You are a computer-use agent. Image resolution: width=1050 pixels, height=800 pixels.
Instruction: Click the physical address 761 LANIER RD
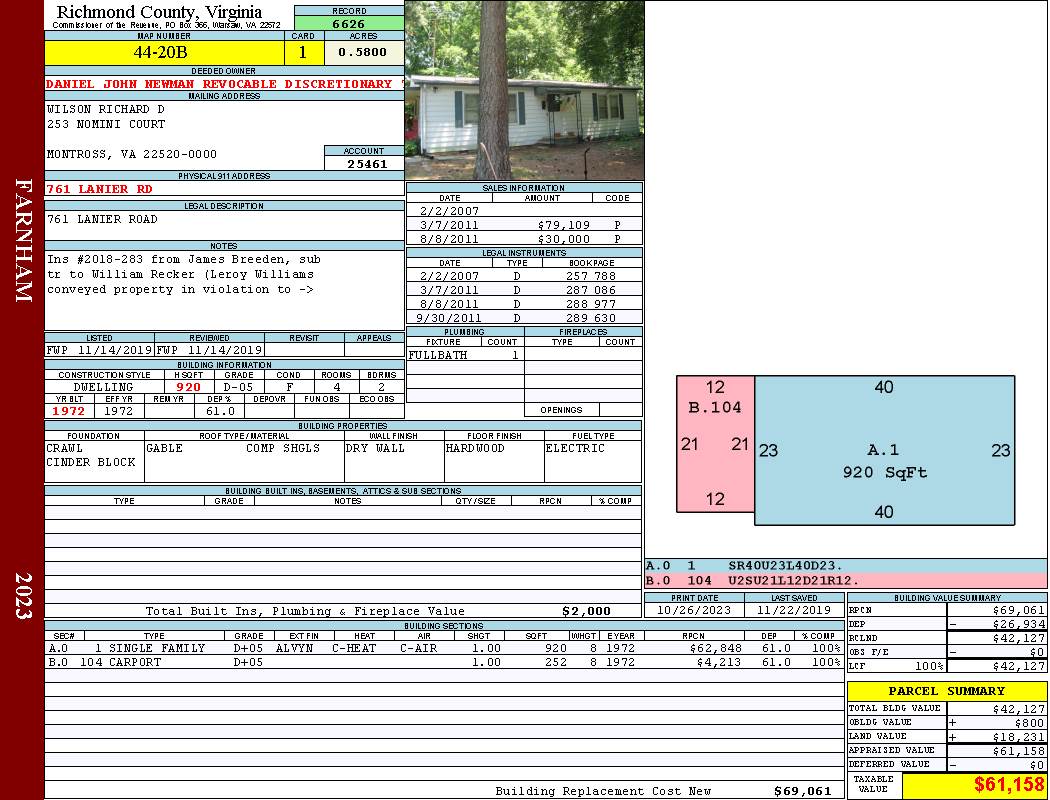100,189
